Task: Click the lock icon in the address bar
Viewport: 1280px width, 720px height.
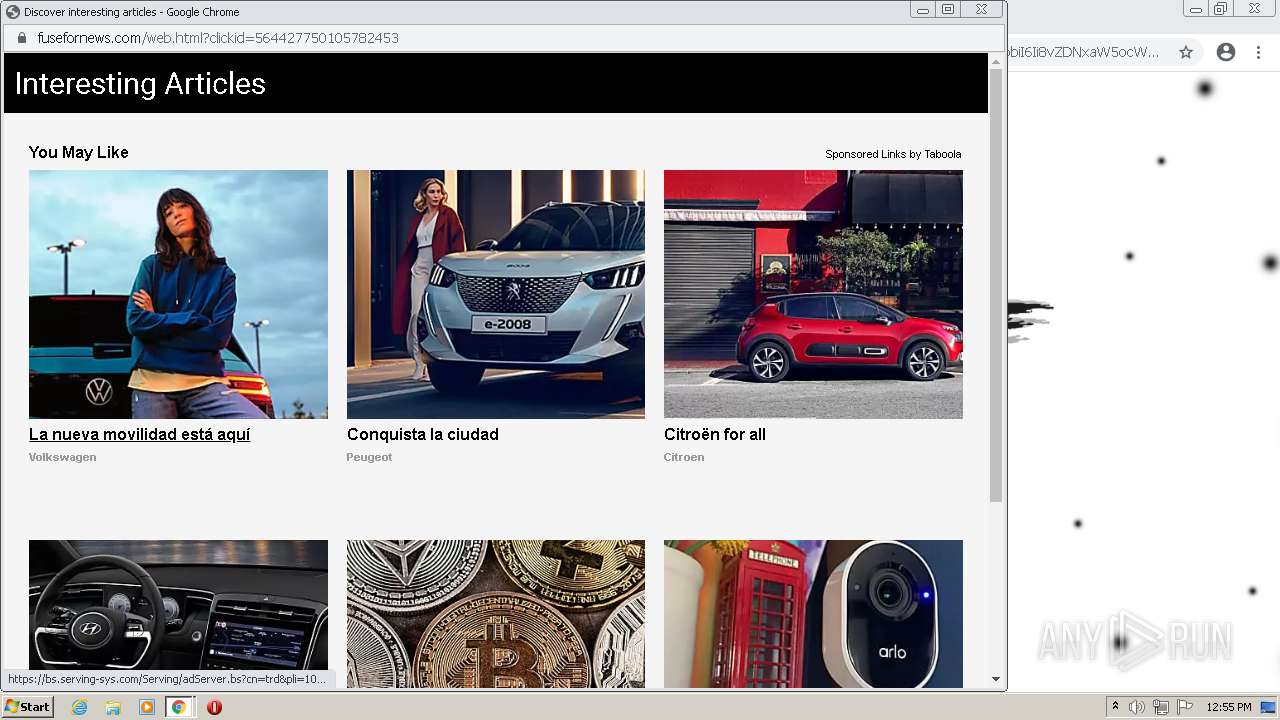Action: pos(21,38)
